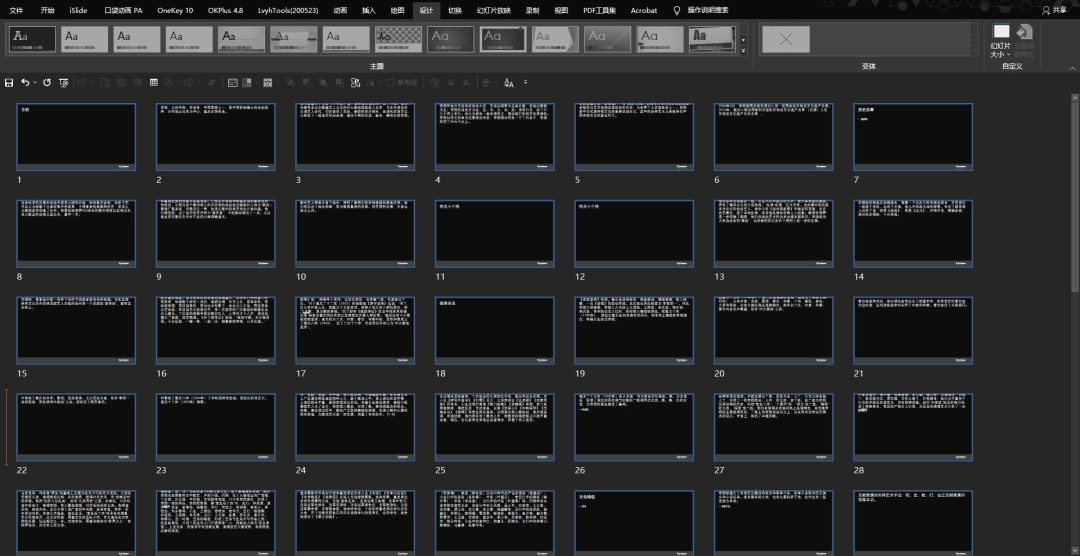Image resolution: width=1080 pixels, height=556 pixels.
Task: Undo the last action
Action: (x=25, y=83)
